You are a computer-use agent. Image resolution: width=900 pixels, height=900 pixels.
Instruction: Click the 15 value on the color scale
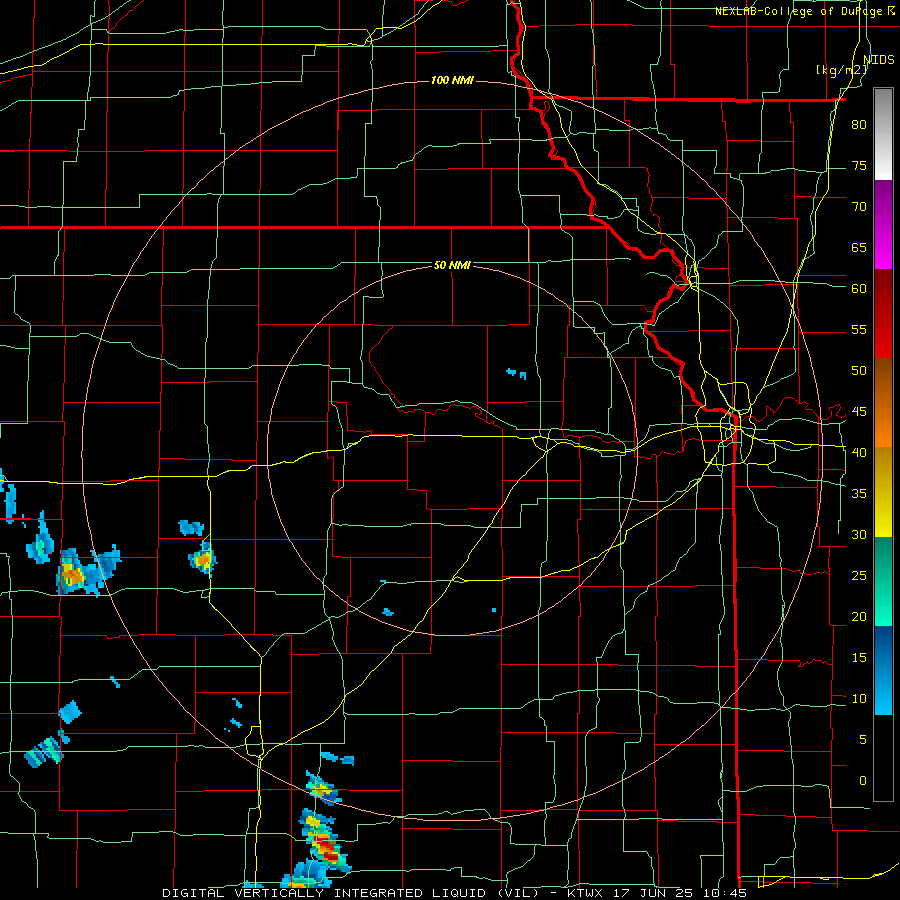[x=859, y=657]
